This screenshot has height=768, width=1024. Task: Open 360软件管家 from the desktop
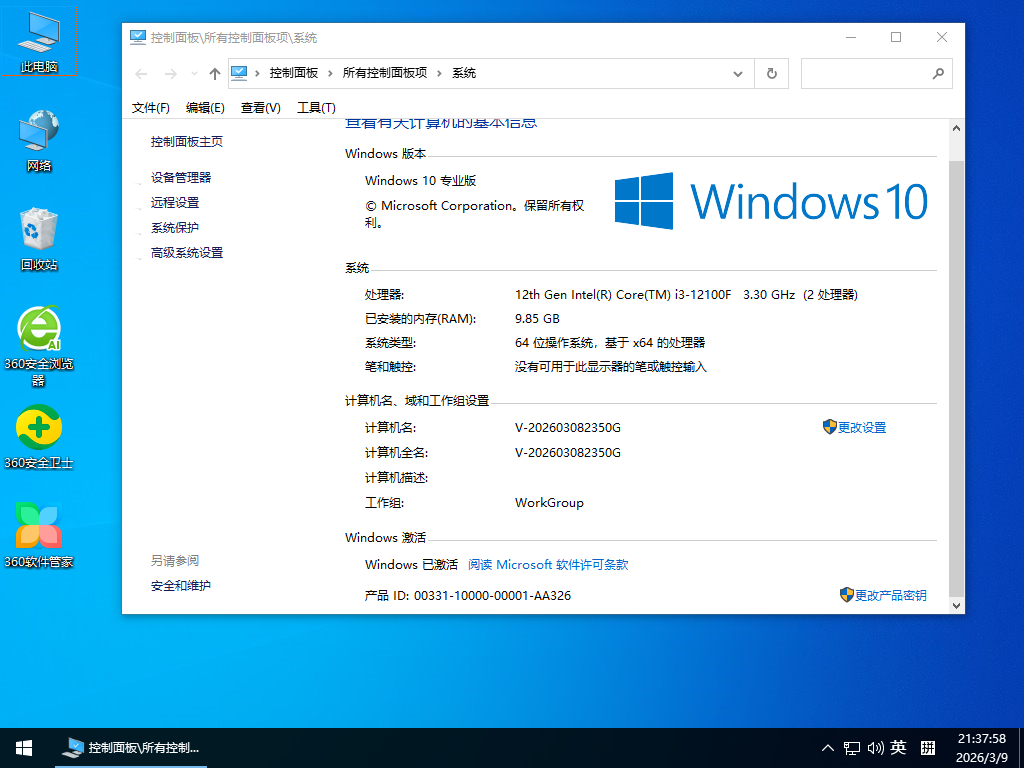[x=38, y=525]
